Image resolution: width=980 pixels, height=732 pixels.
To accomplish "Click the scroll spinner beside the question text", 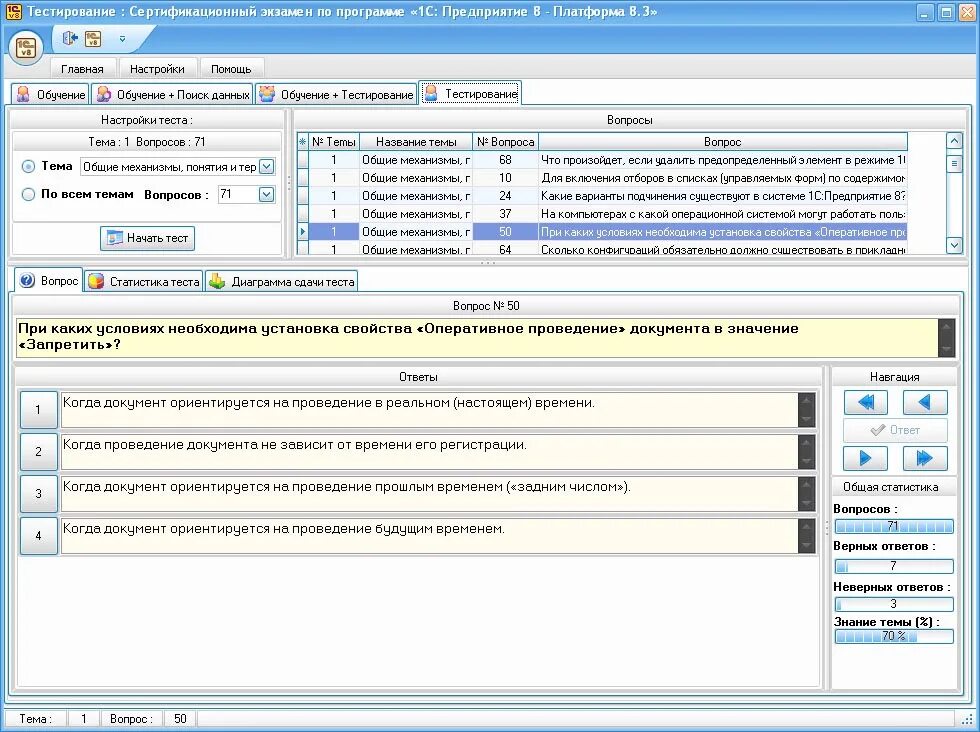I will point(947,338).
